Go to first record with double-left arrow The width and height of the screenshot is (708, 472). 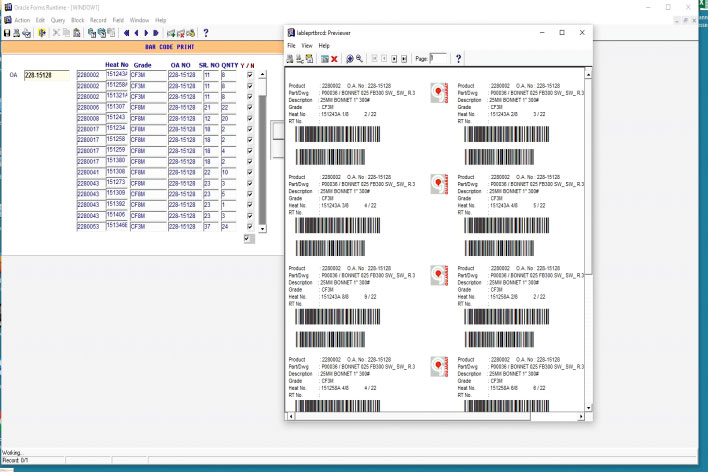click(x=126, y=33)
